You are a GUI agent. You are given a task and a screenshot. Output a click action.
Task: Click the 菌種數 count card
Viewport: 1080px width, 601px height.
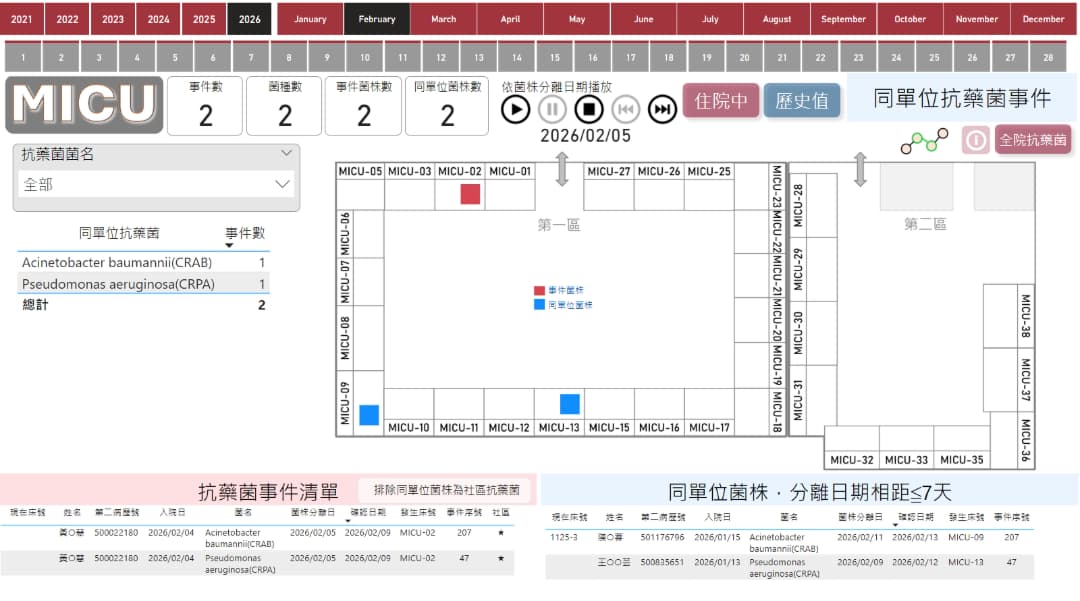(284, 105)
